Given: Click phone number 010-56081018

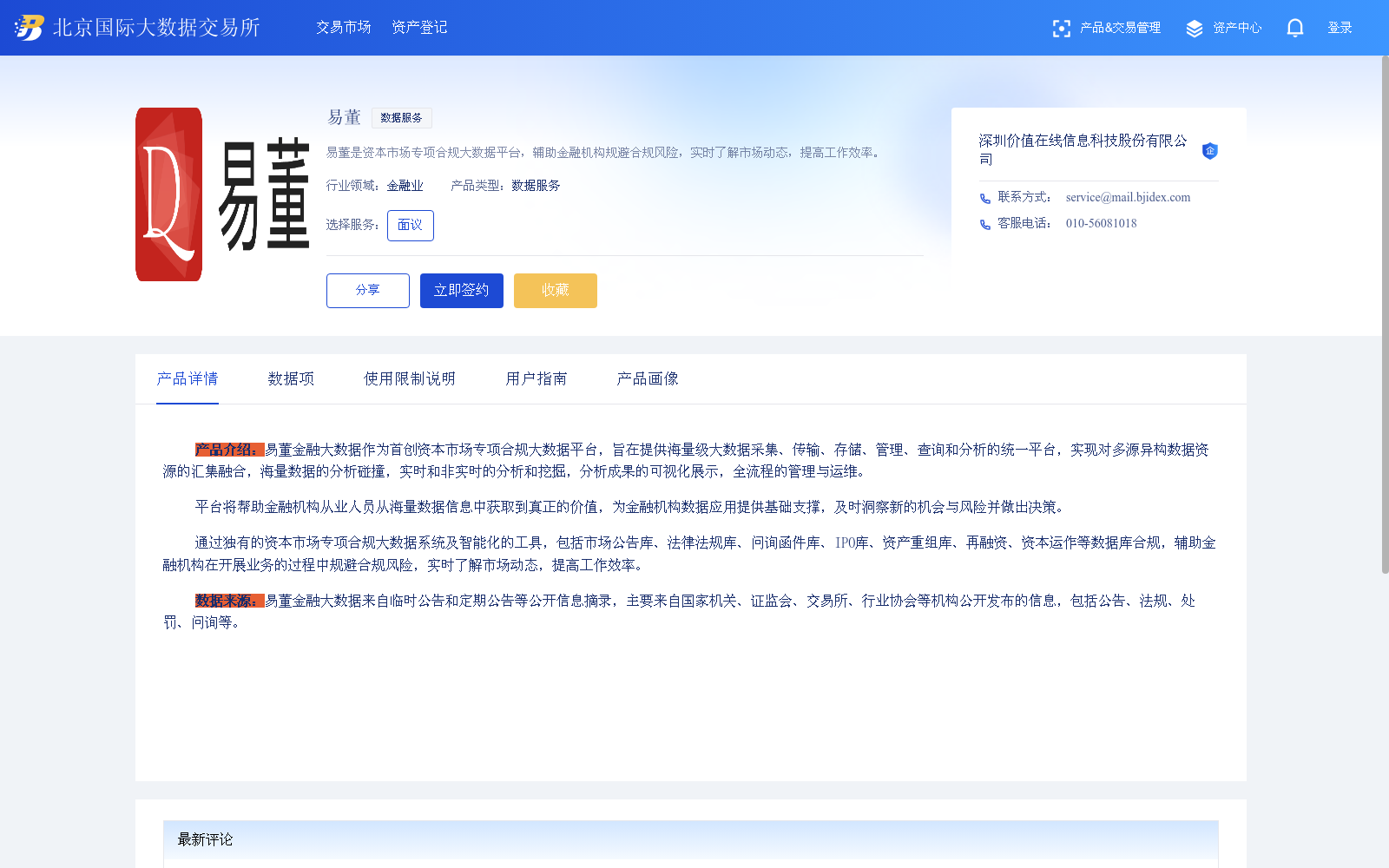Looking at the screenshot, I should (x=1101, y=224).
